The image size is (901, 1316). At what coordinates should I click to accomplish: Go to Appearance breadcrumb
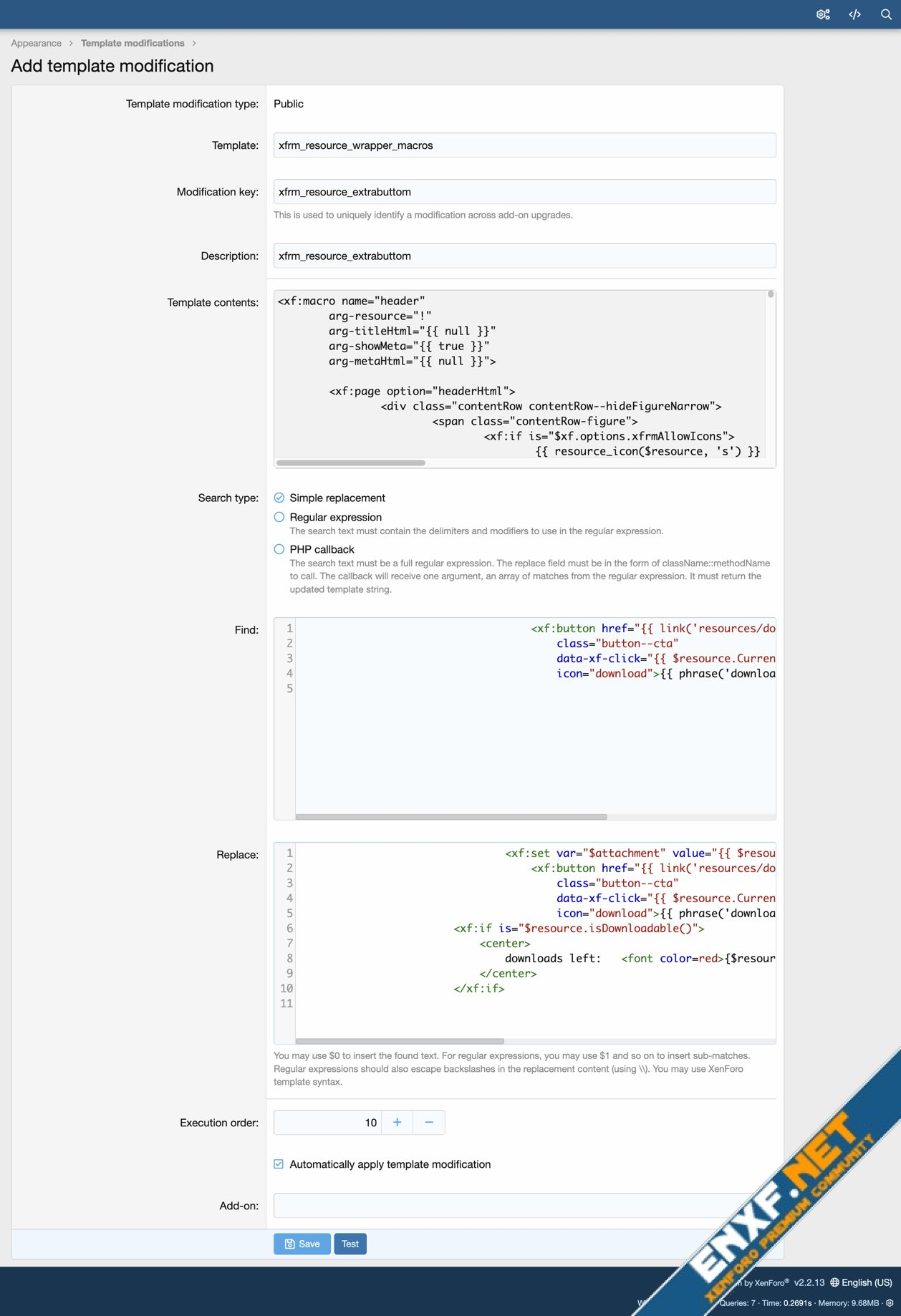[36, 43]
